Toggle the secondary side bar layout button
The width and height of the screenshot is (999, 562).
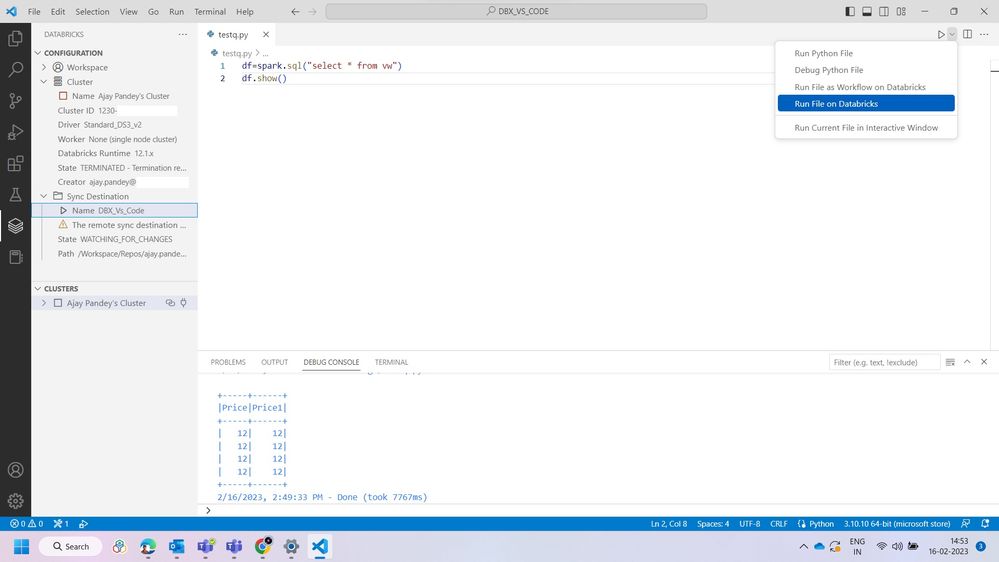coord(884,12)
